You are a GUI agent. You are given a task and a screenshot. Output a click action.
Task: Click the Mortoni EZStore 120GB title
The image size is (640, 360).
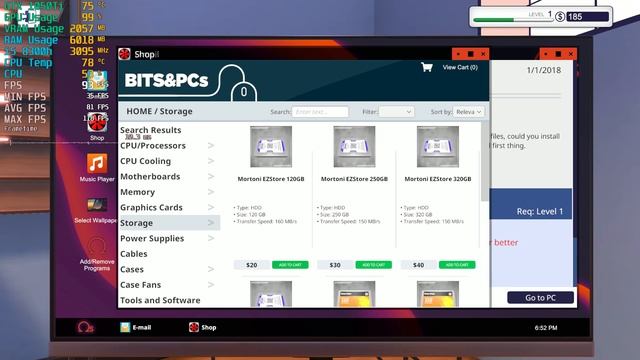click(271, 179)
